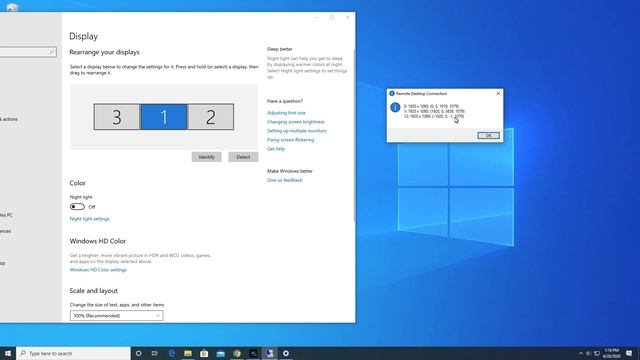This screenshot has width=640, height=360.
Task: Click the Identify button
Action: (207, 157)
